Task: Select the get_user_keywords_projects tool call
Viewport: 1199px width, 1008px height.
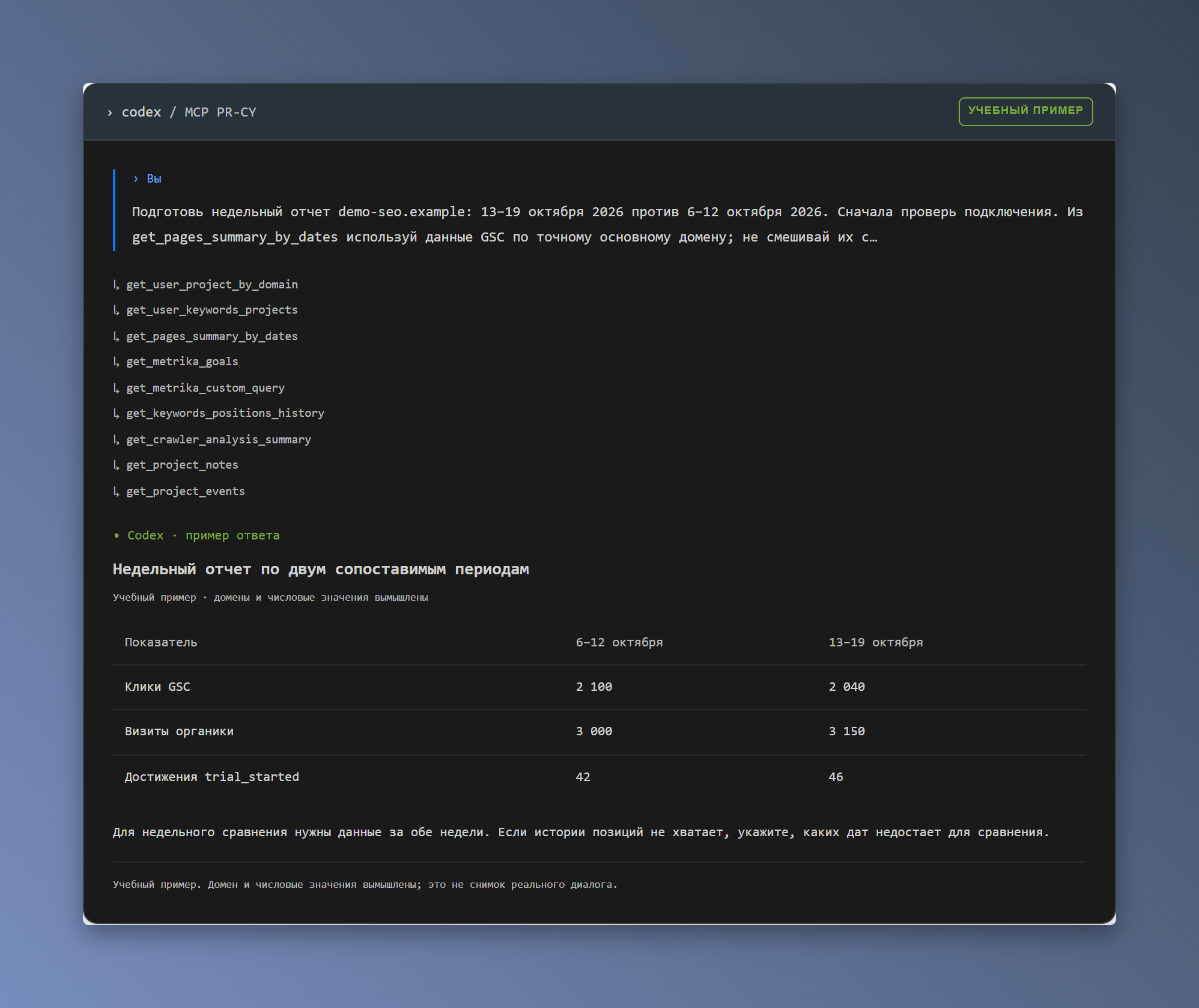Action: pos(211,309)
